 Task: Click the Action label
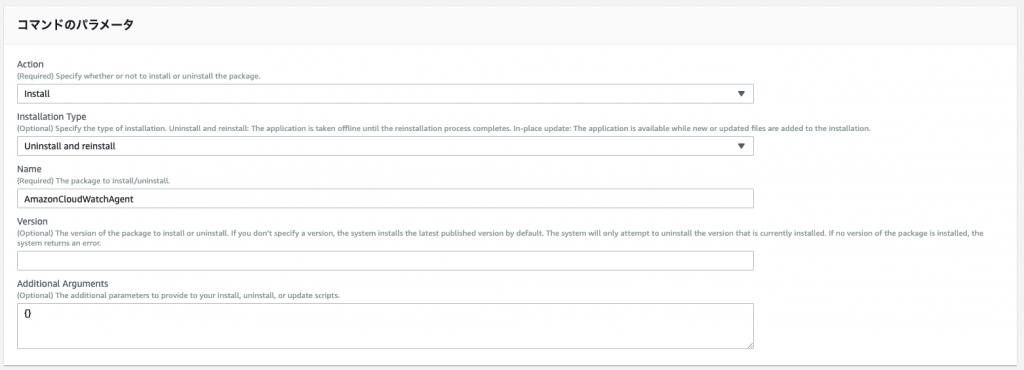tap(30, 65)
